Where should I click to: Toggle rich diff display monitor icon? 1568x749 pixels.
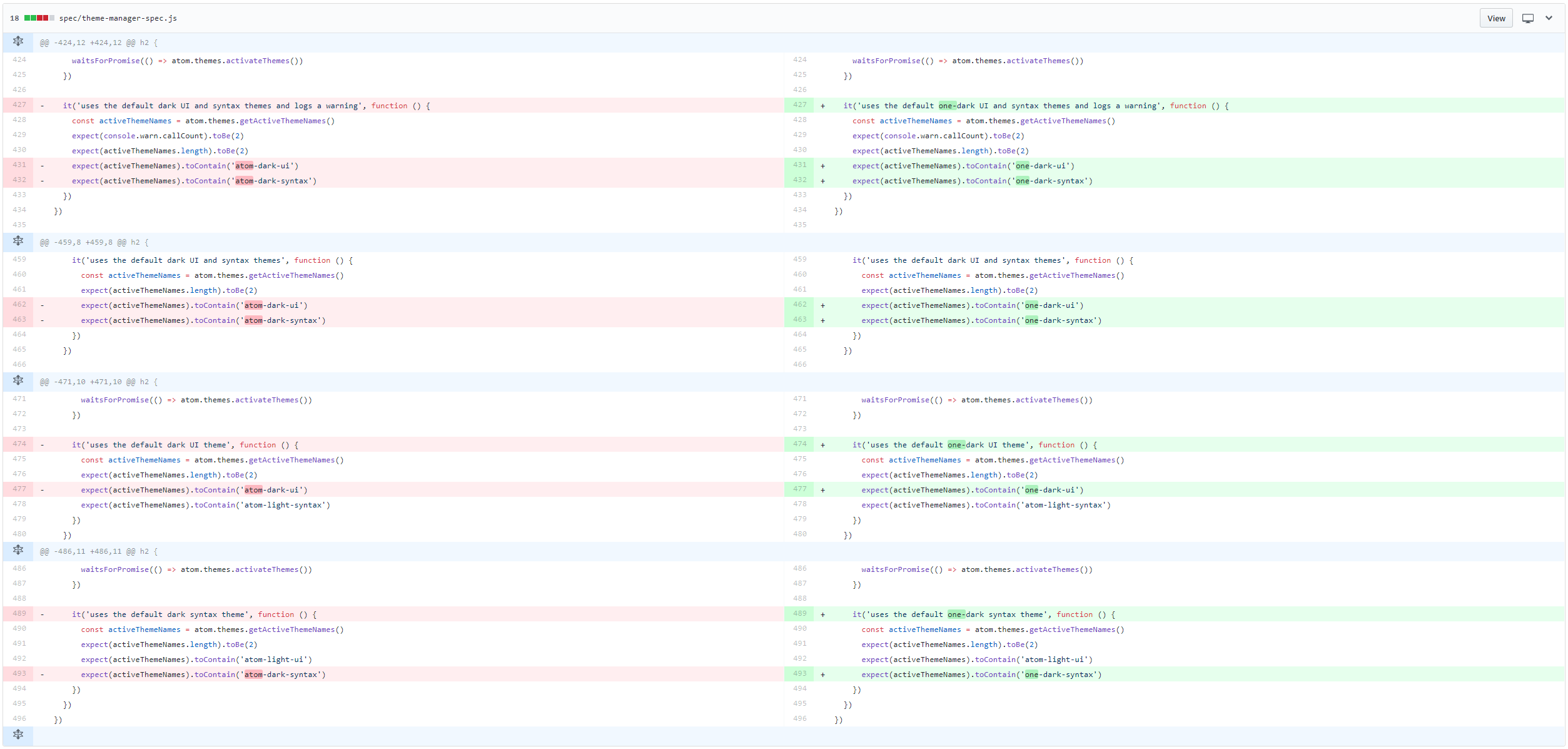pyautogui.click(x=1527, y=18)
